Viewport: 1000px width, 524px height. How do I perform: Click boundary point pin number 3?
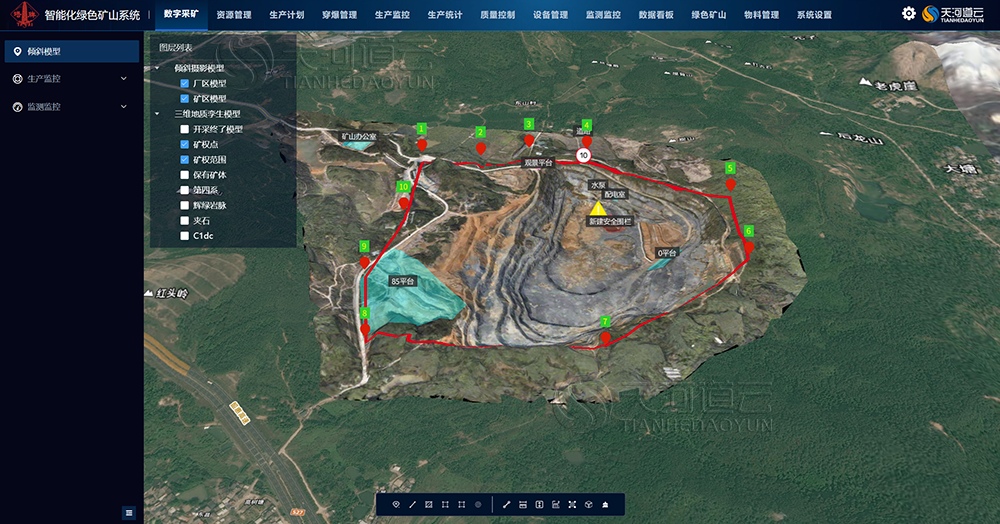point(529,140)
